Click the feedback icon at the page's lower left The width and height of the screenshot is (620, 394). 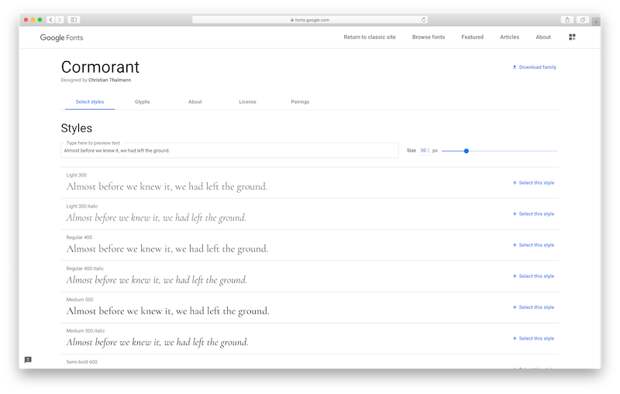[x=28, y=360]
